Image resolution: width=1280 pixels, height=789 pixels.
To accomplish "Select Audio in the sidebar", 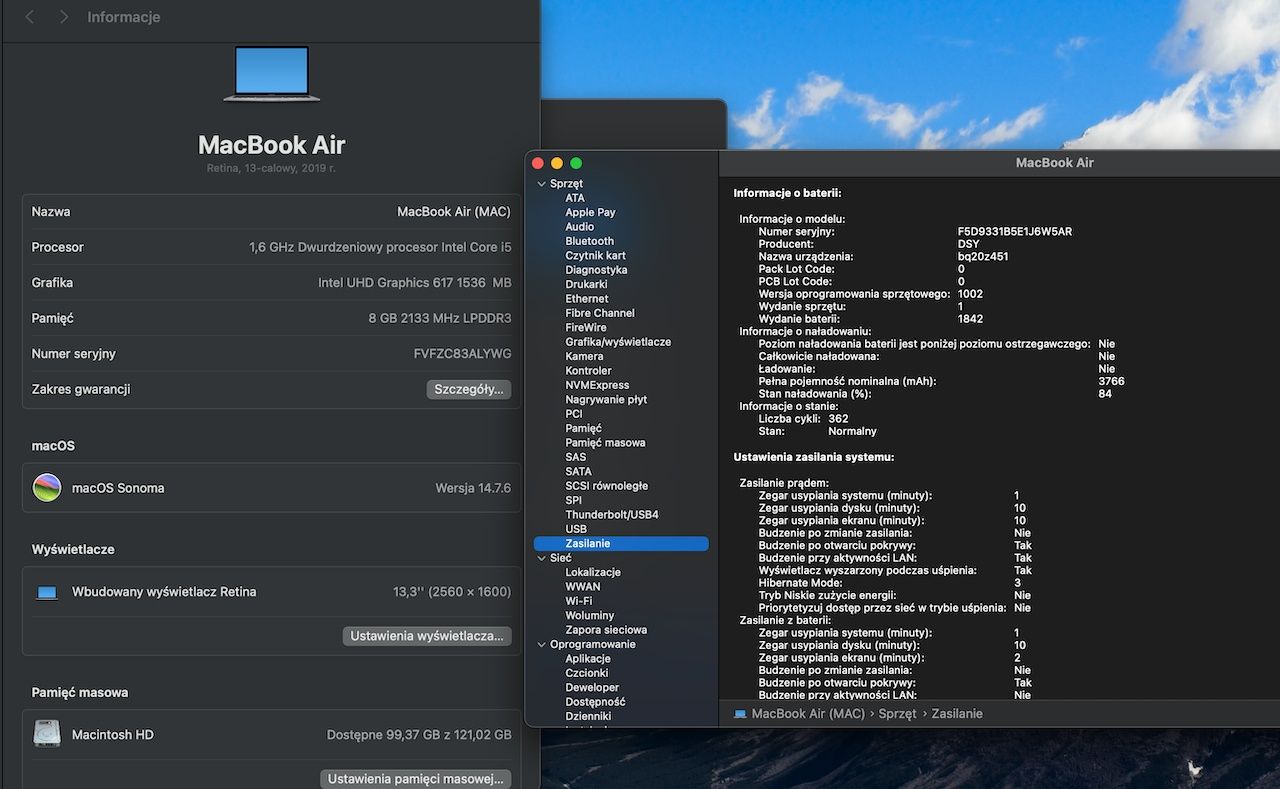I will click(580, 227).
